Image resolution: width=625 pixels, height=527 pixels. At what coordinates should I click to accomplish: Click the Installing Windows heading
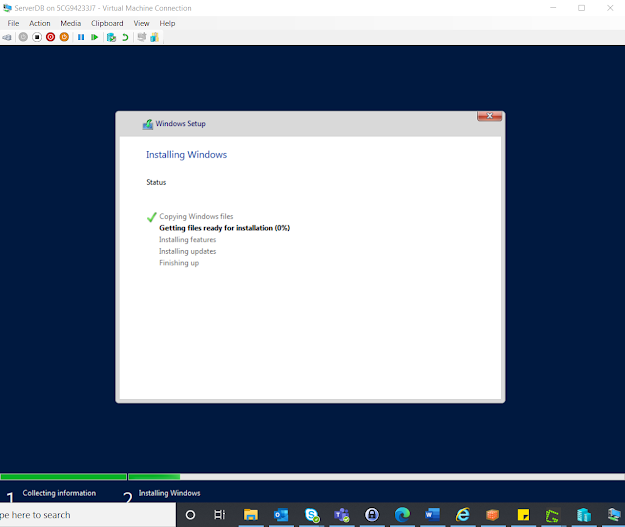pos(186,155)
